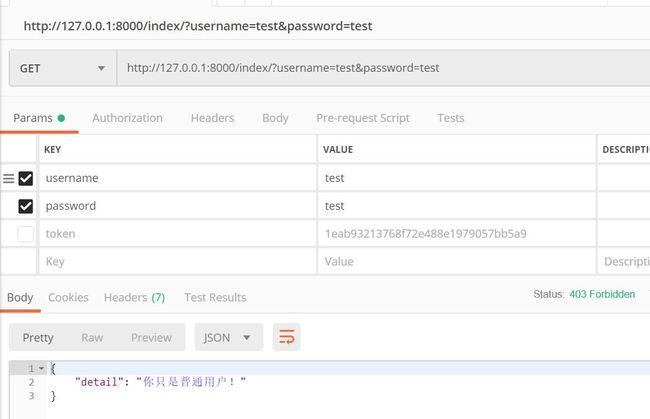Select the Raw view button
Screen dimensions: 650x419
(x=92, y=337)
